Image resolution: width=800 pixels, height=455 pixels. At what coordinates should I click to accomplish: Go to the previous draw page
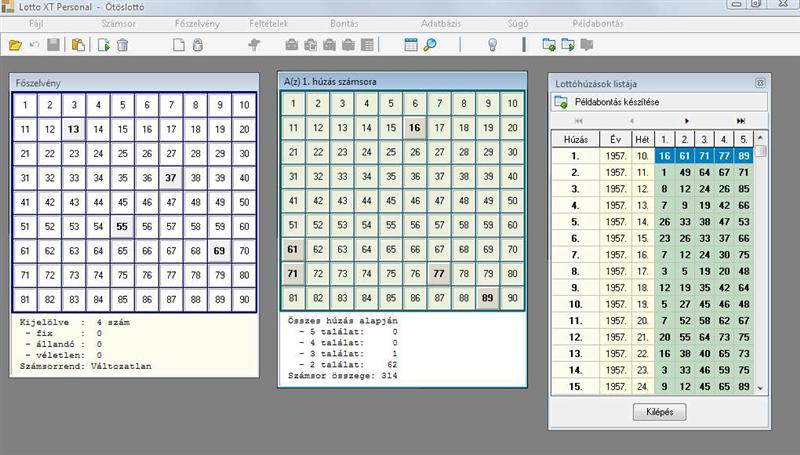point(632,121)
